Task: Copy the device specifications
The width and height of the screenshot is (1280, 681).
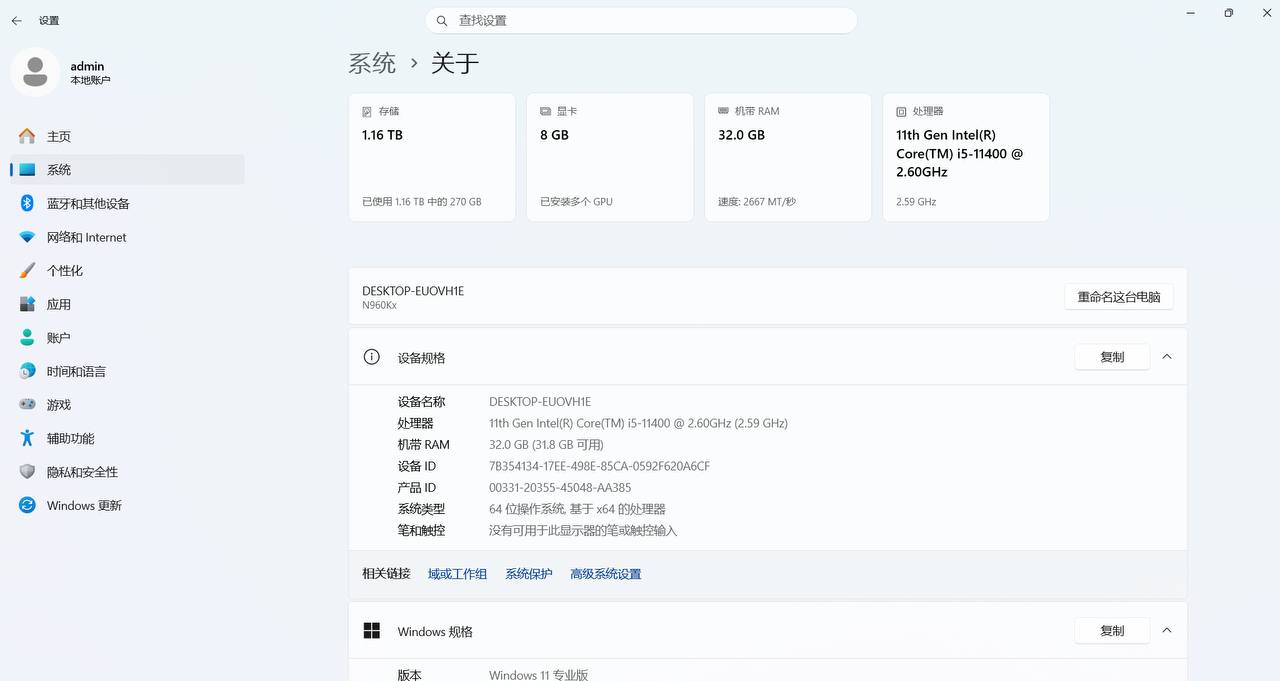Action: click(x=1112, y=357)
